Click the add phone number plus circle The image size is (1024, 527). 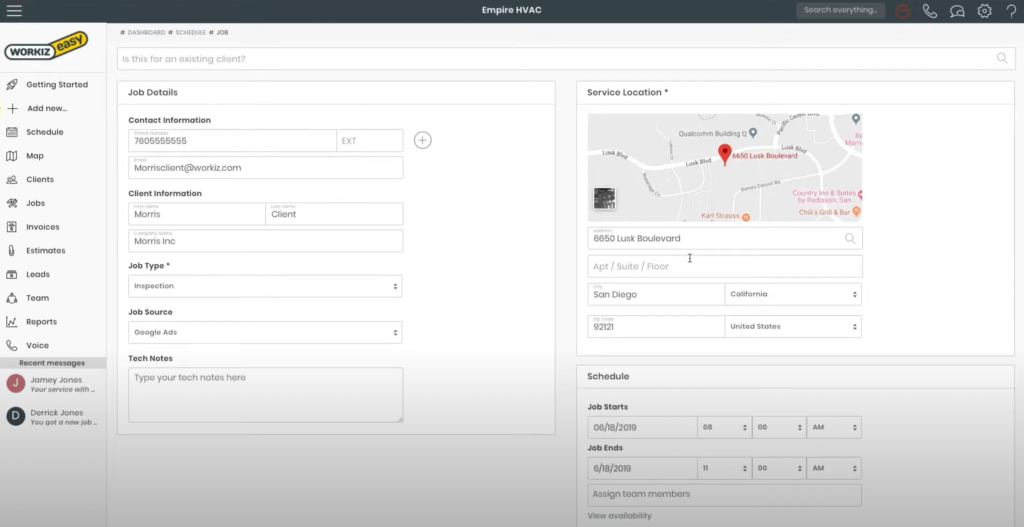click(x=423, y=140)
